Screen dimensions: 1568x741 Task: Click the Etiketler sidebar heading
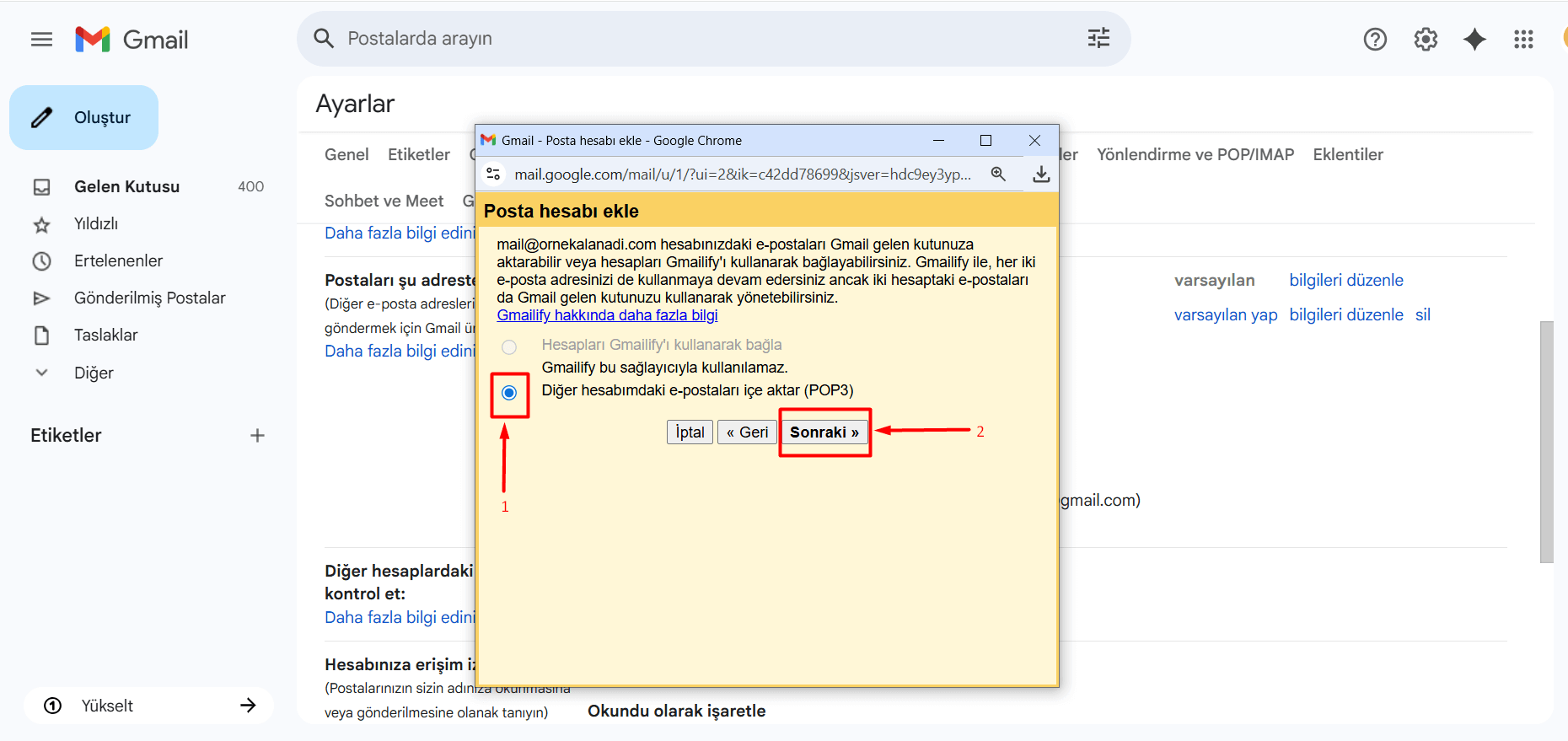click(x=66, y=435)
